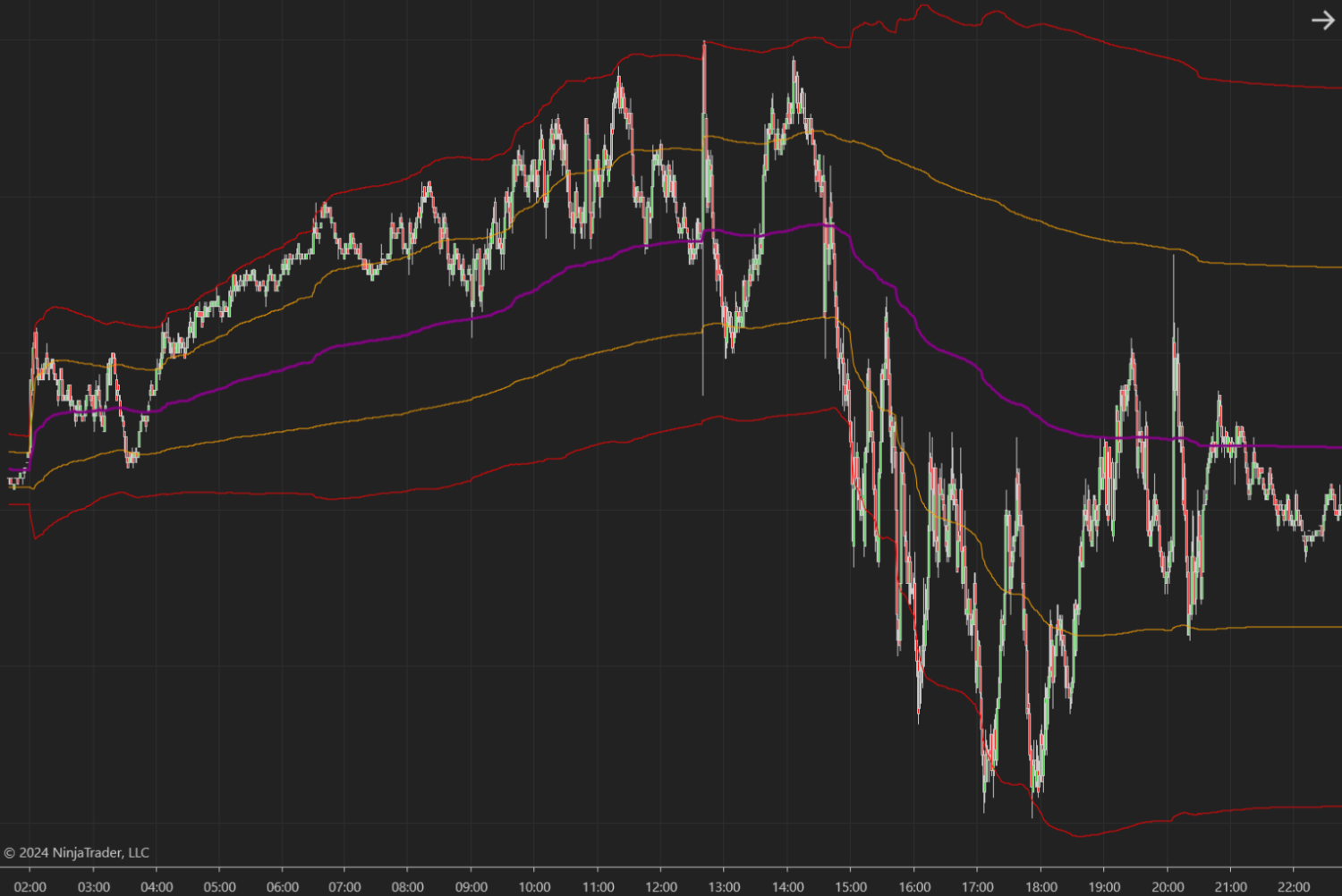Viewport: 1342px width, 896px height.
Task: Click the go-to-most-recent-bar arrow
Action: (x=1322, y=18)
